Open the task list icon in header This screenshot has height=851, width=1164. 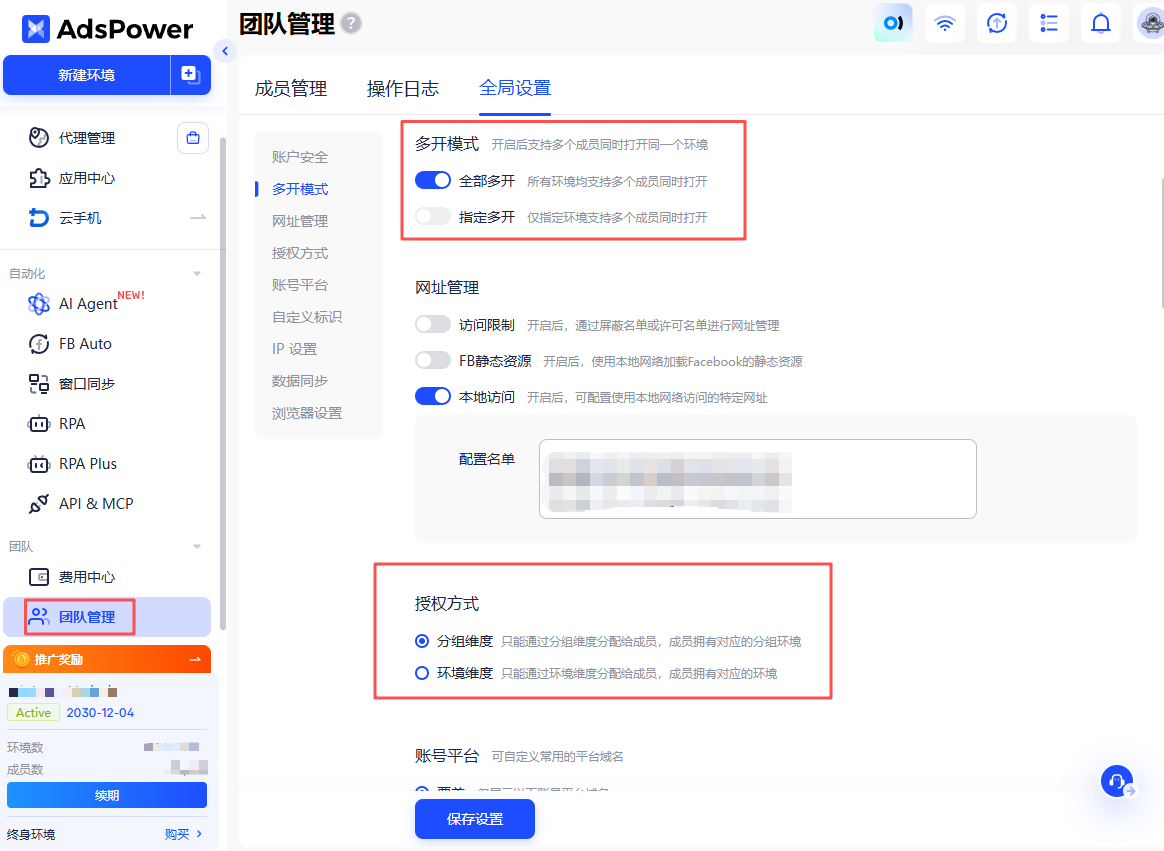[1048, 23]
